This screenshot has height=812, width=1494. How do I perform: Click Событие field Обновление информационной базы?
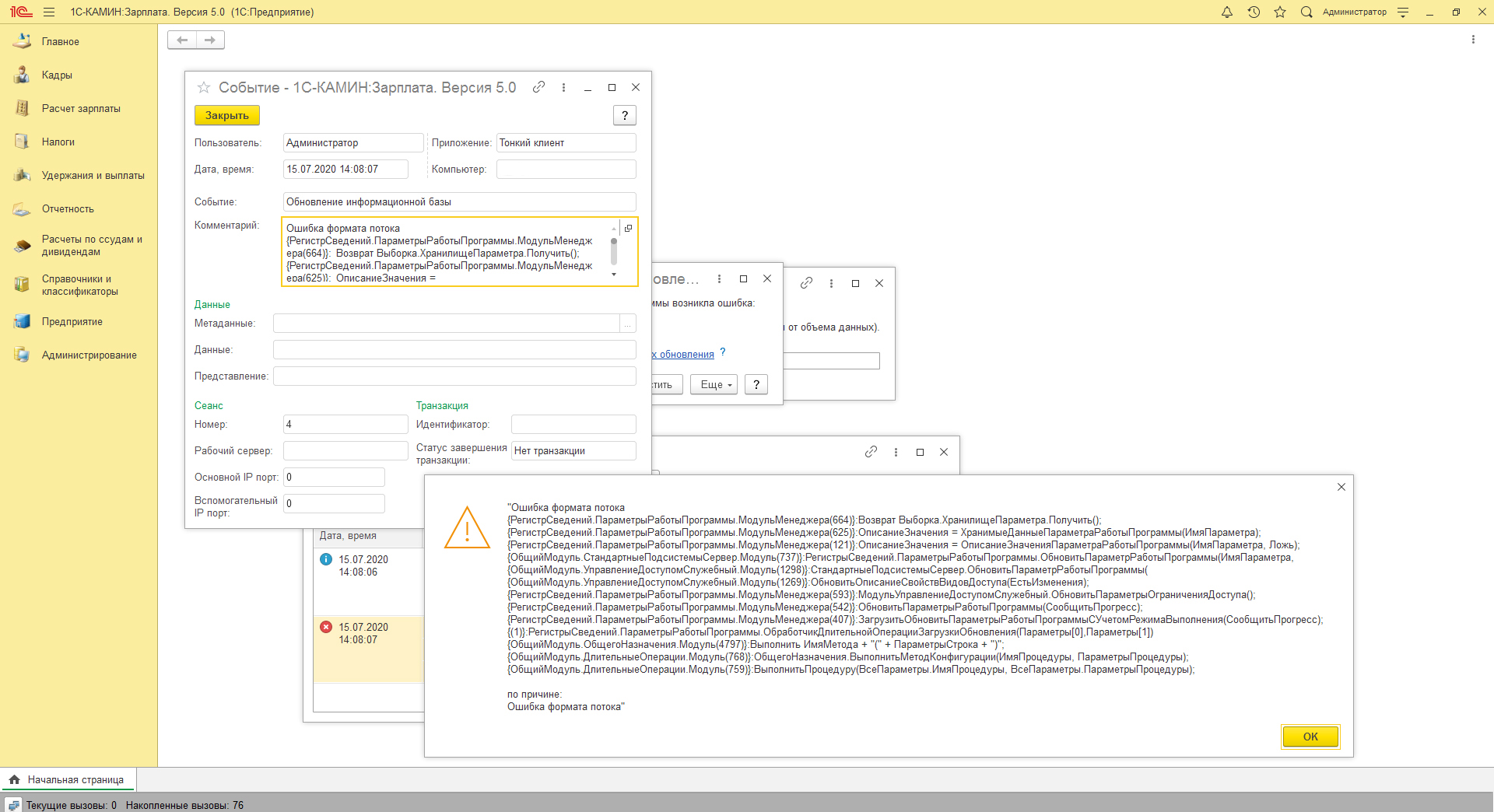pyautogui.click(x=459, y=202)
